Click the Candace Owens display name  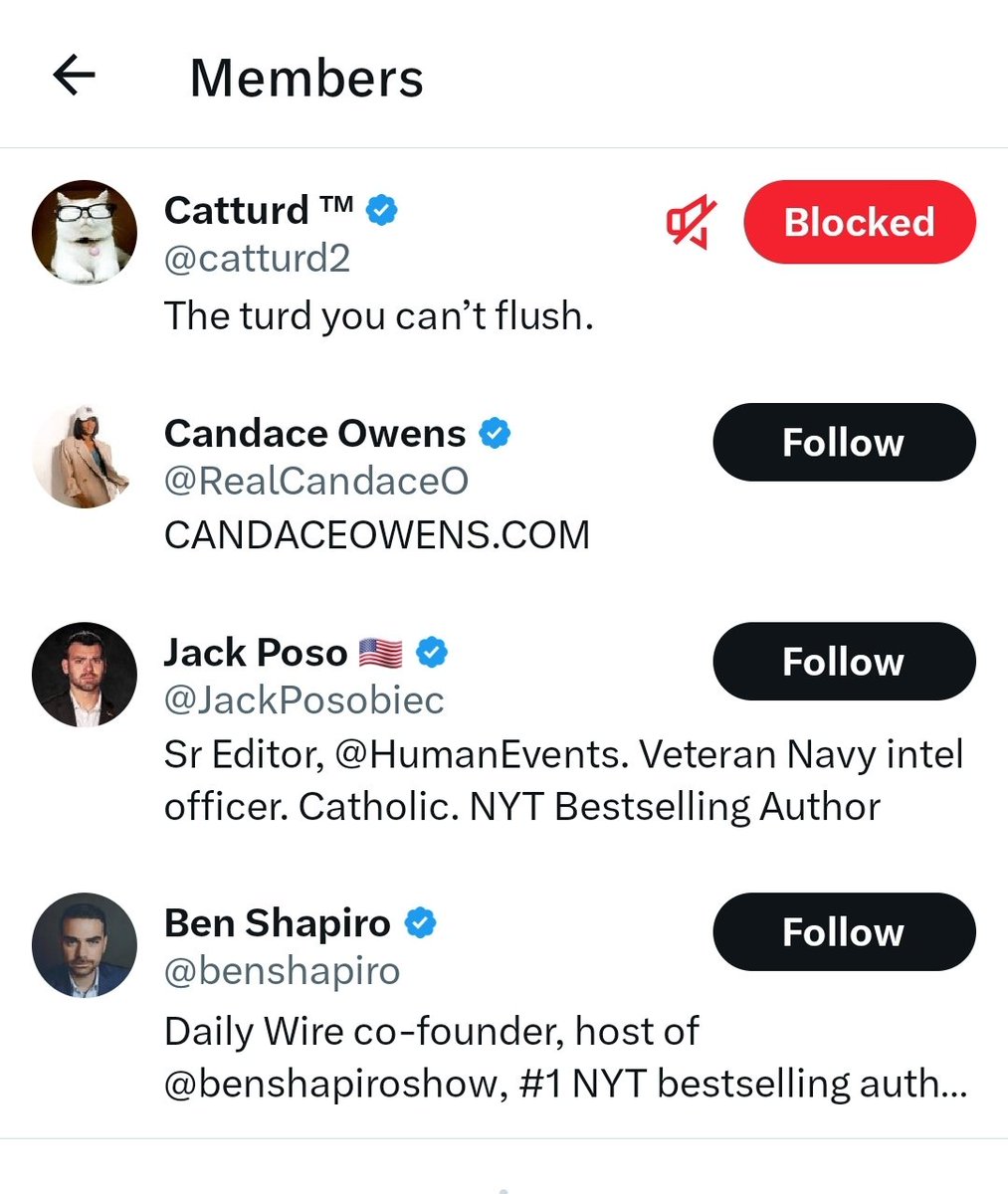coord(314,434)
